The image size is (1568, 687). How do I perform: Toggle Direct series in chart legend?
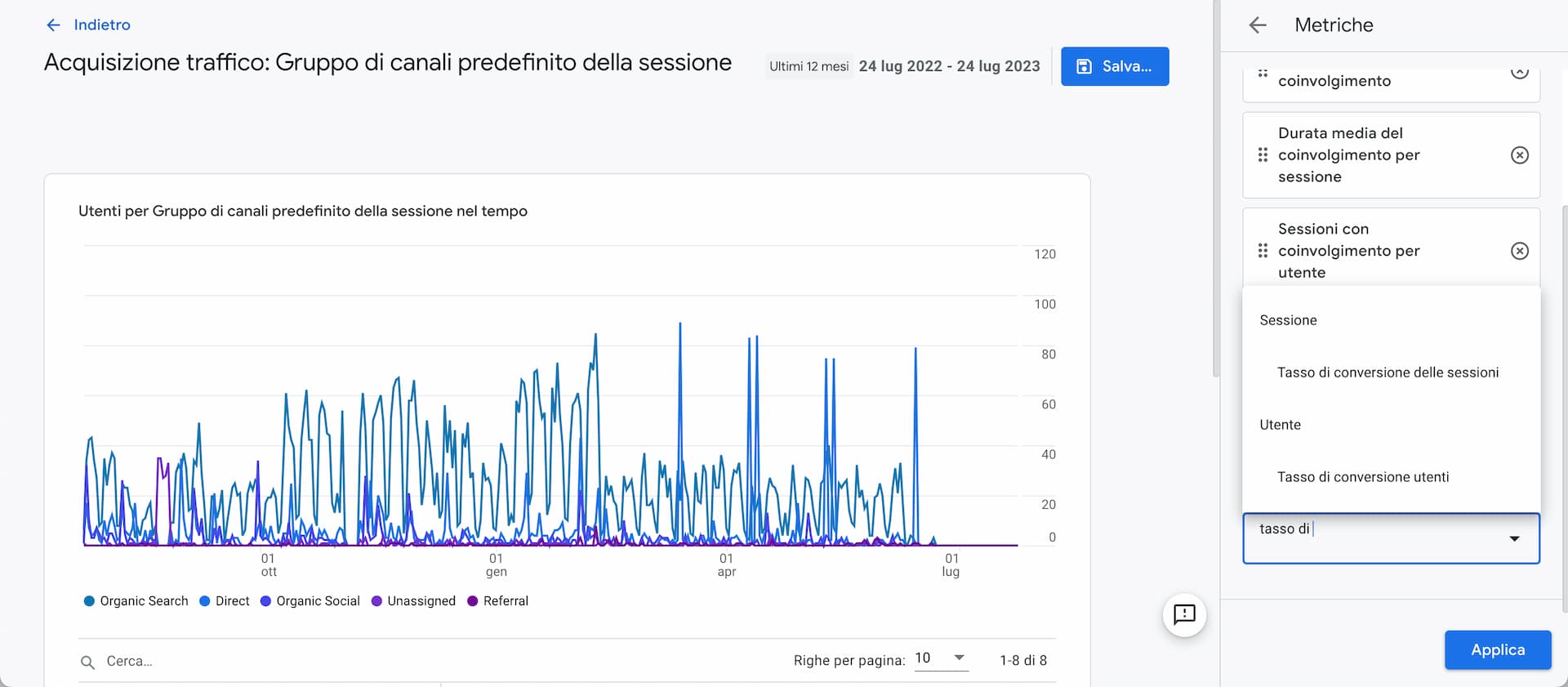click(x=225, y=601)
